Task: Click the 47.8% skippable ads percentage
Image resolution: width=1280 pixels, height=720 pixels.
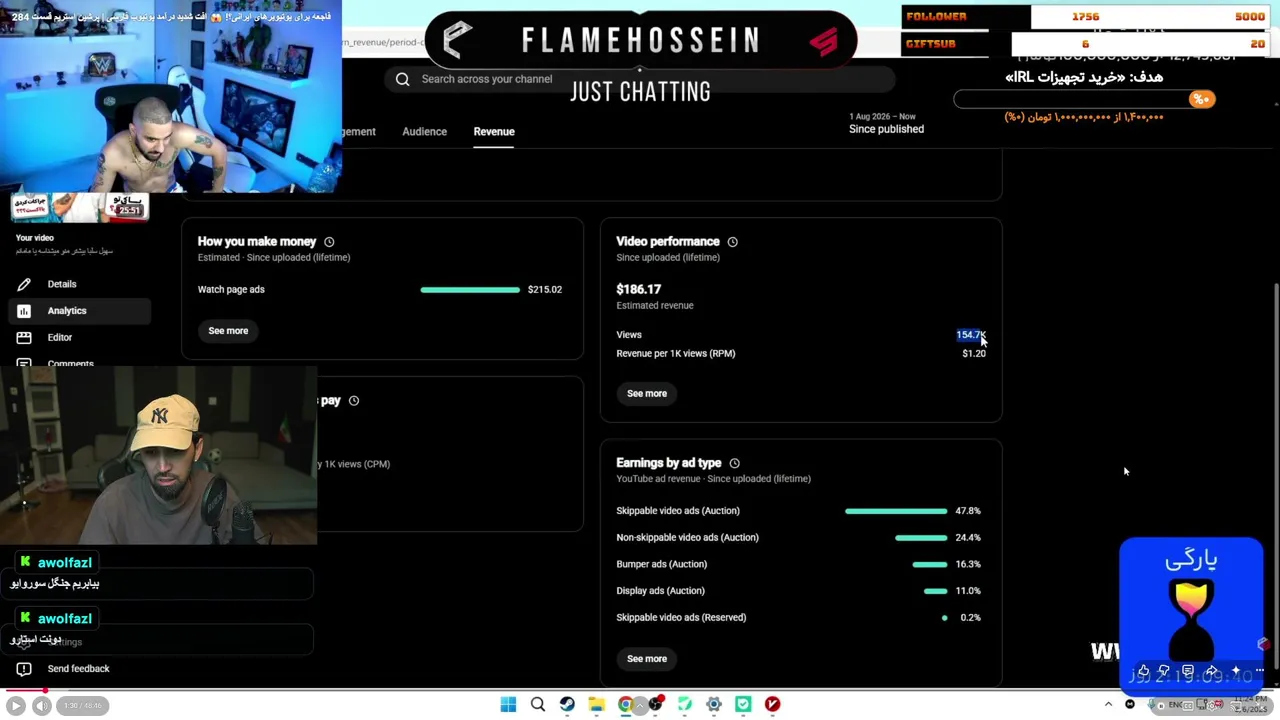Action: tap(968, 511)
